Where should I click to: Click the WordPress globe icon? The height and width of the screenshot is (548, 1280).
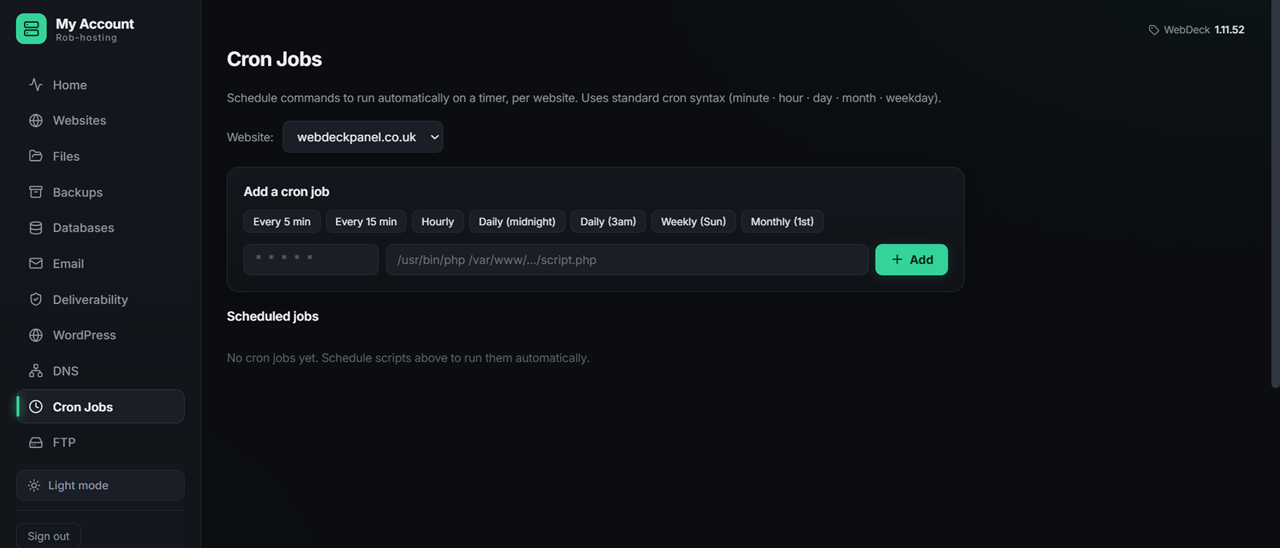36,335
